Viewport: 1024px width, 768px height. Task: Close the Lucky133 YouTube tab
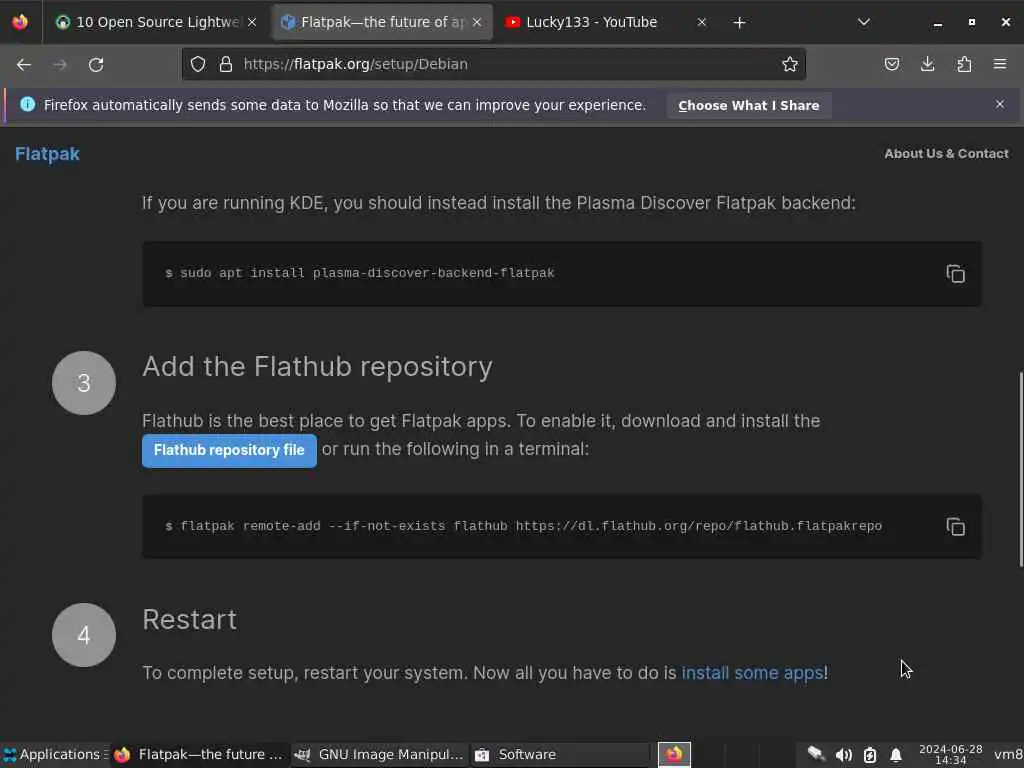coord(701,22)
